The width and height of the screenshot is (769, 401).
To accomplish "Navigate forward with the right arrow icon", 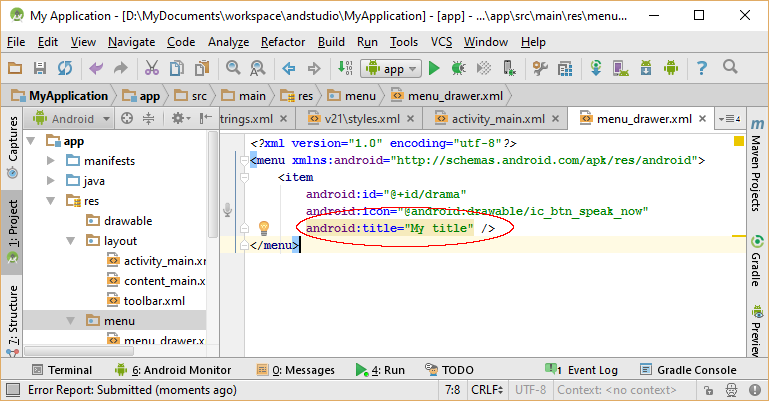I will pyautogui.click(x=314, y=68).
